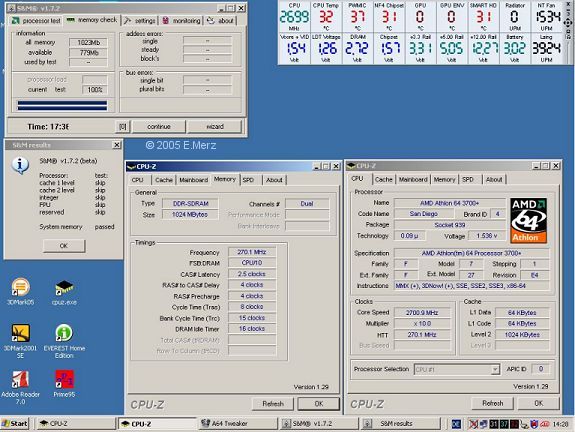
Task: Select the first CPU-Z taskbar item
Action: pyautogui.click(x=76, y=424)
